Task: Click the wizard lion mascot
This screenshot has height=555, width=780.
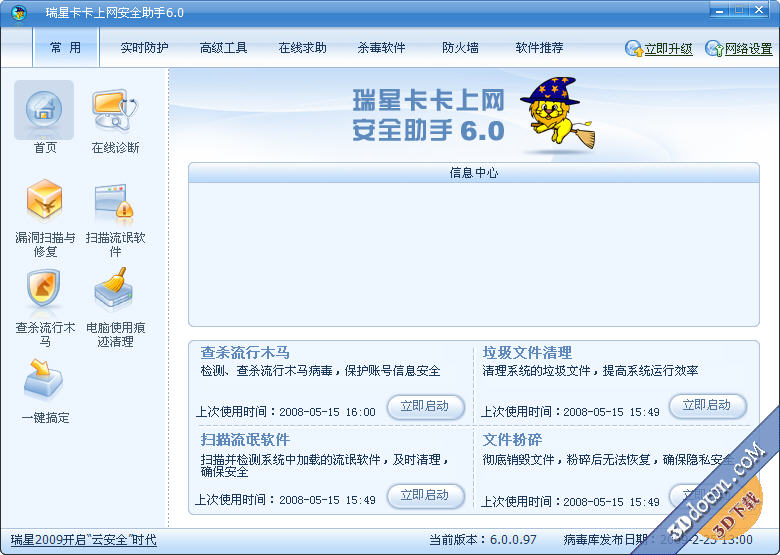Action: 558,112
